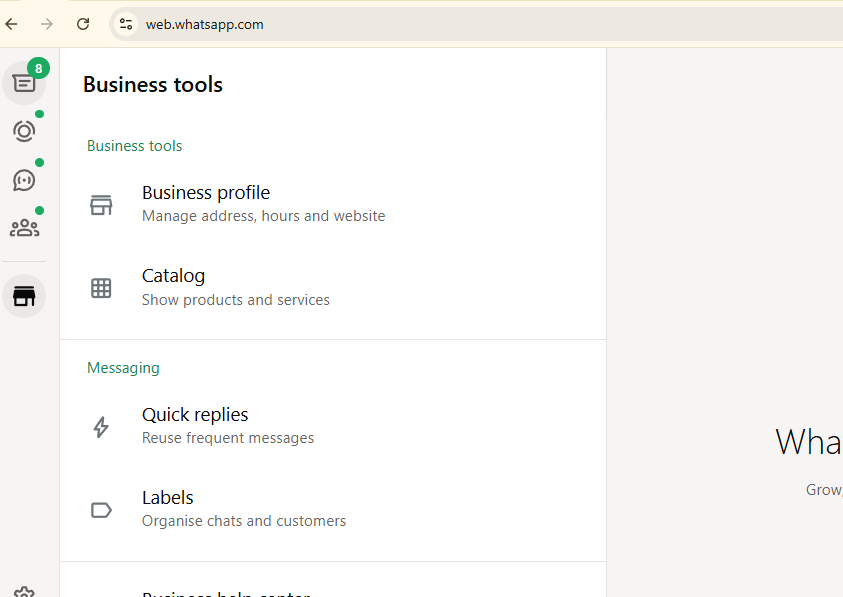Screen dimensions: 843x597
Task: Go forward in the browser
Action: (x=47, y=24)
